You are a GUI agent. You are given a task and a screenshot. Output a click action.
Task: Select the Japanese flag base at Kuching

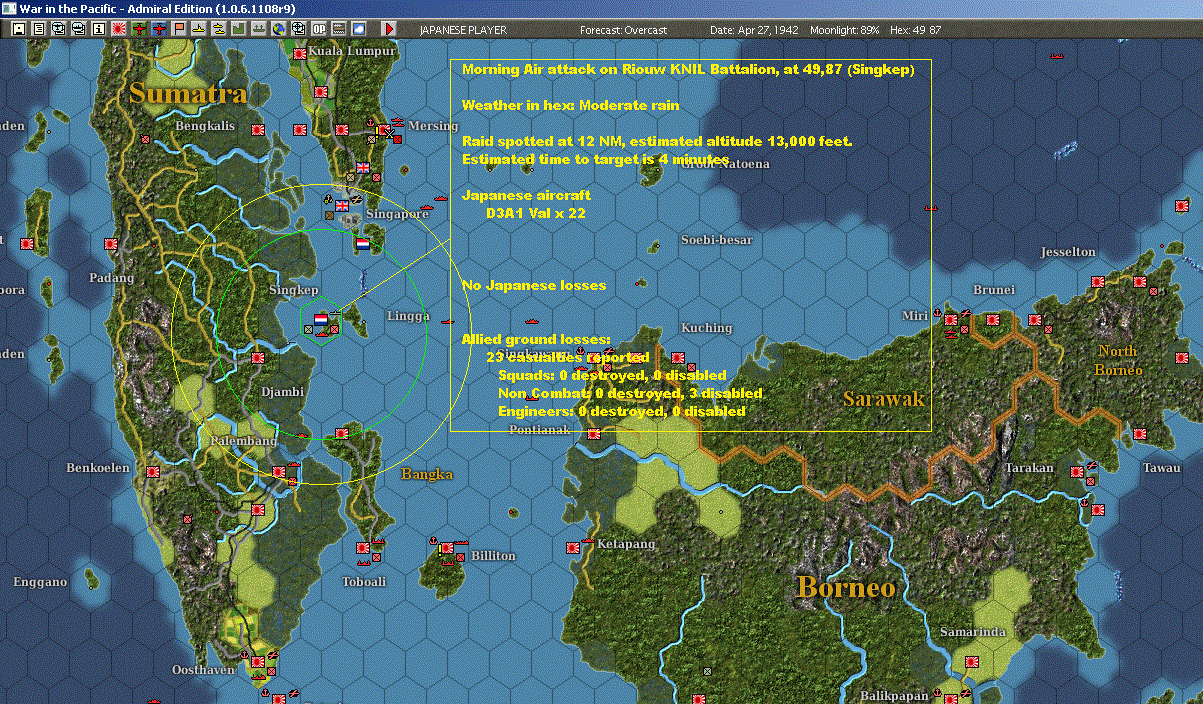pyautogui.click(x=678, y=357)
